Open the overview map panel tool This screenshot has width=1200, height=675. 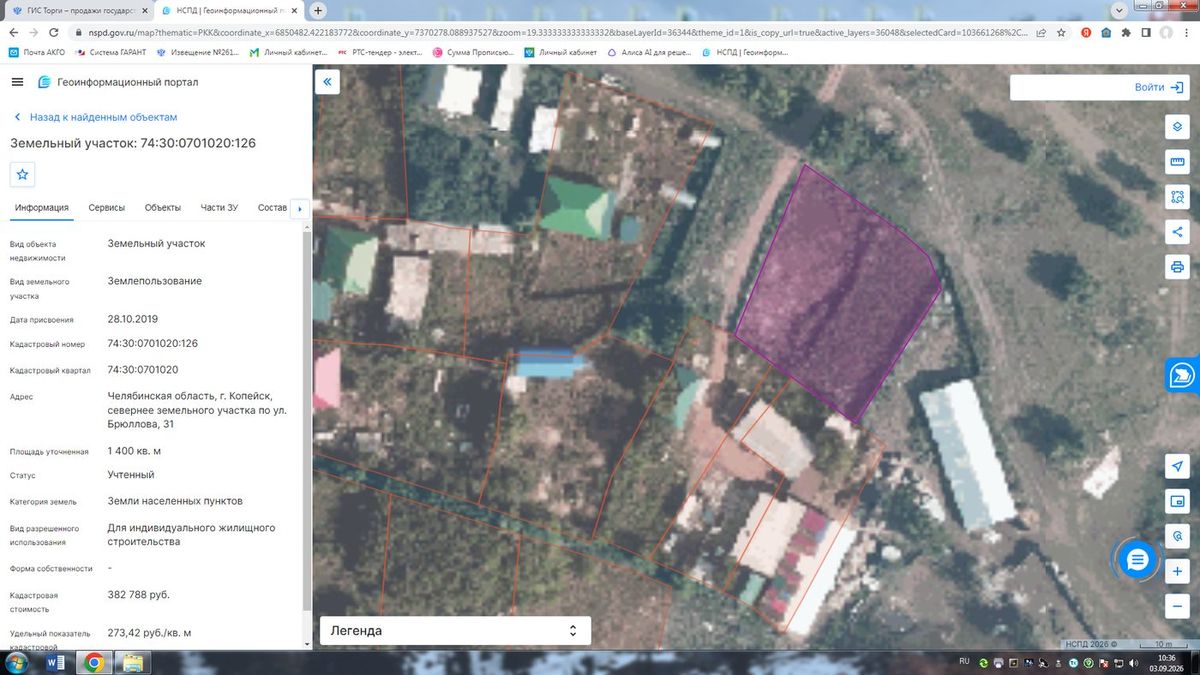1177,501
